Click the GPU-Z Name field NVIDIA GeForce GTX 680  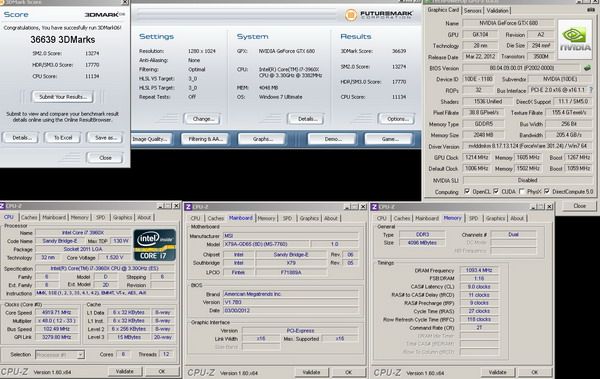point(509,23)
